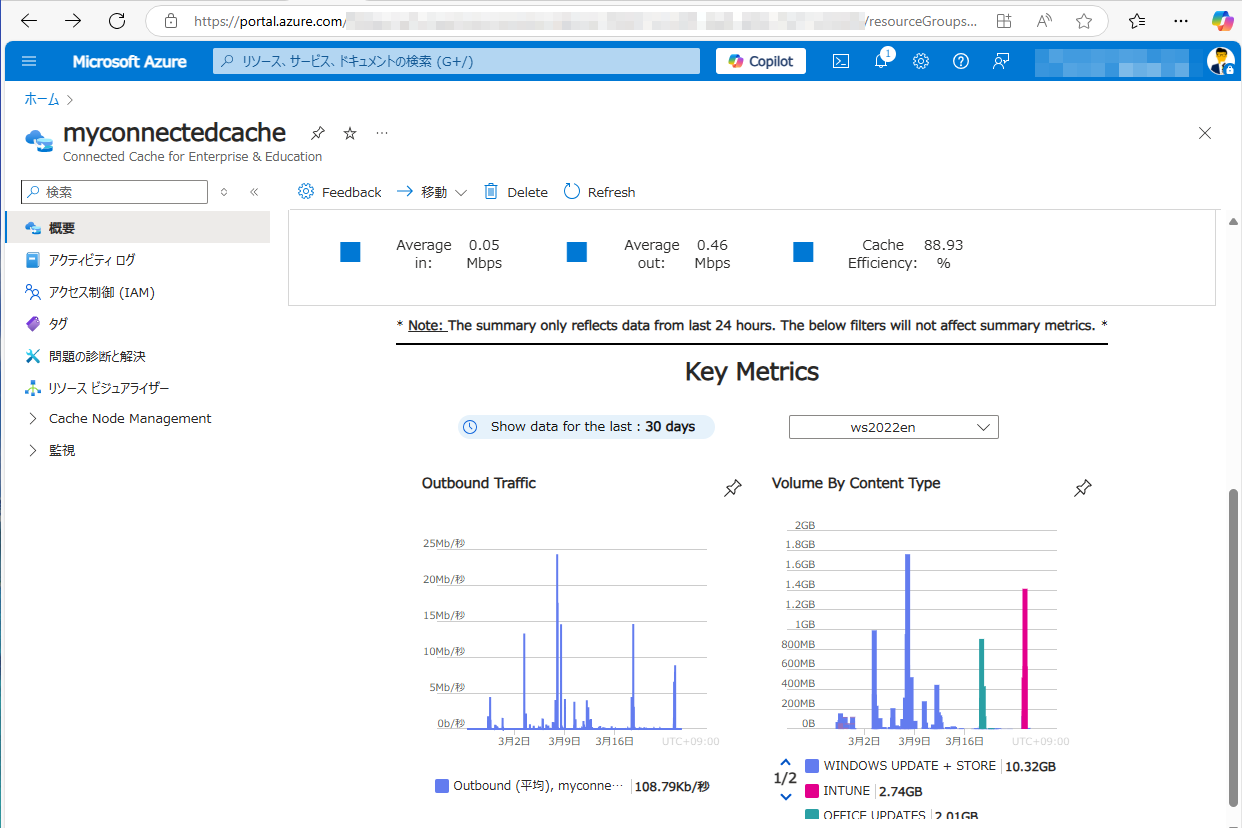The image size is (1242, 828).
Task: Navigate back via the ホーム breadcrumb
Action: click(x=40, y=98)
